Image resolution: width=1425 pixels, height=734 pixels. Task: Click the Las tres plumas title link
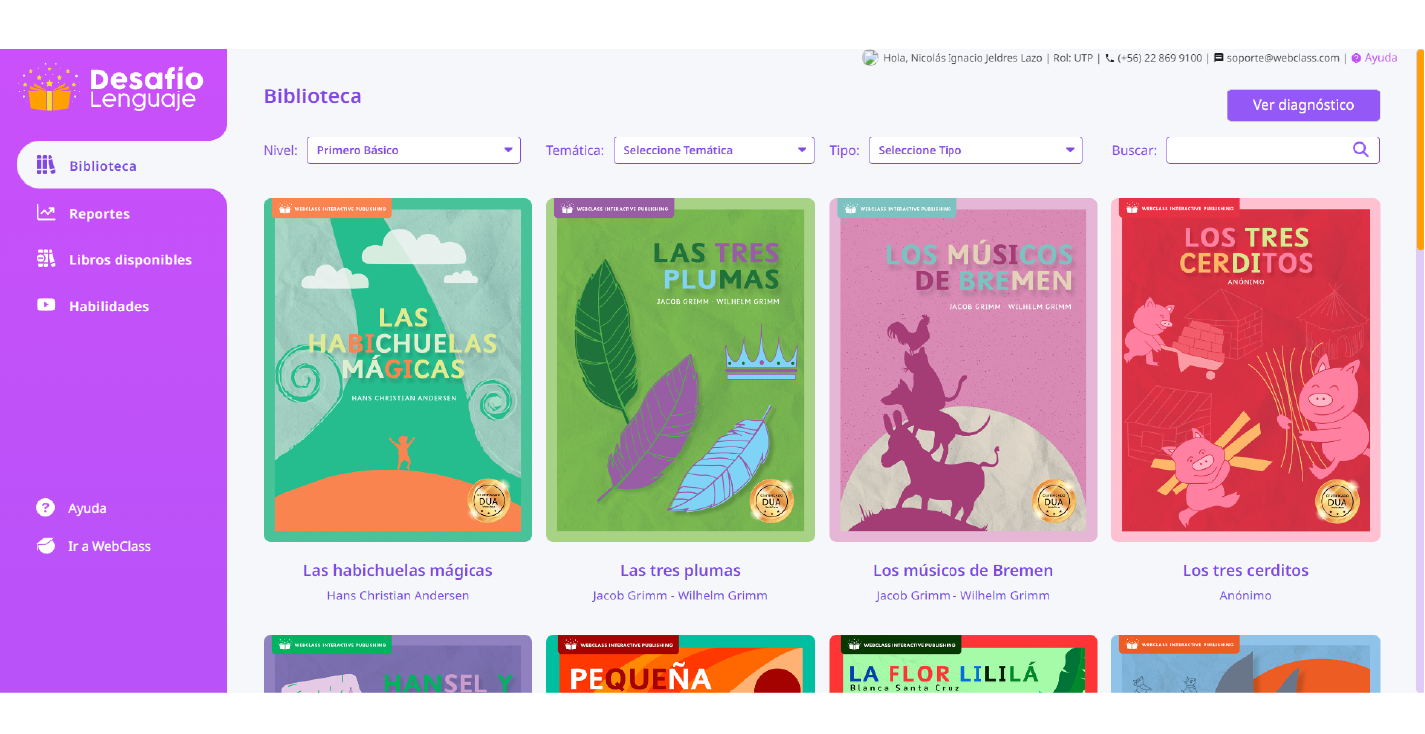coord(680,570)
